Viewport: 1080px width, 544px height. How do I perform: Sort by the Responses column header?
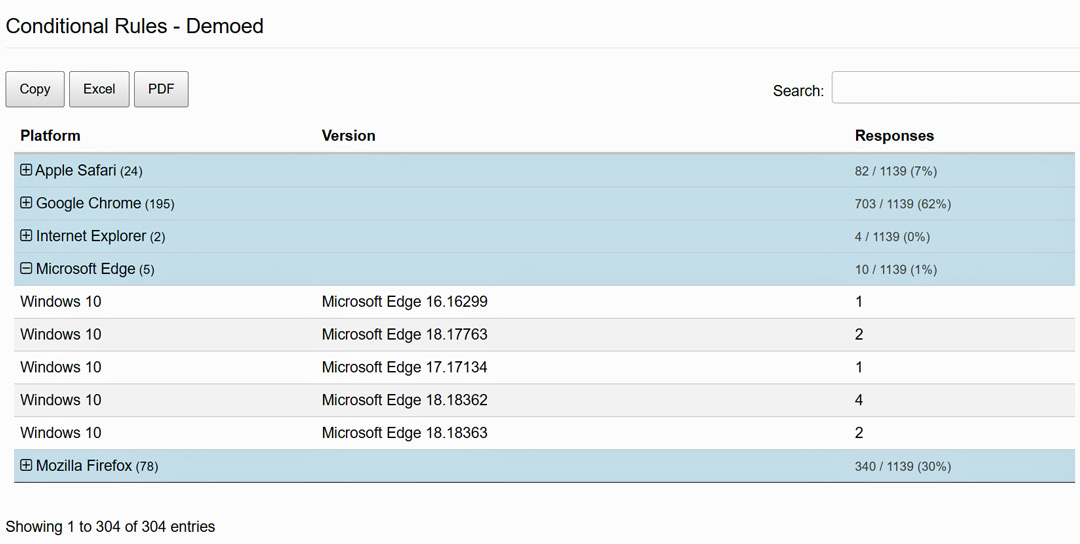coord(894,136)
